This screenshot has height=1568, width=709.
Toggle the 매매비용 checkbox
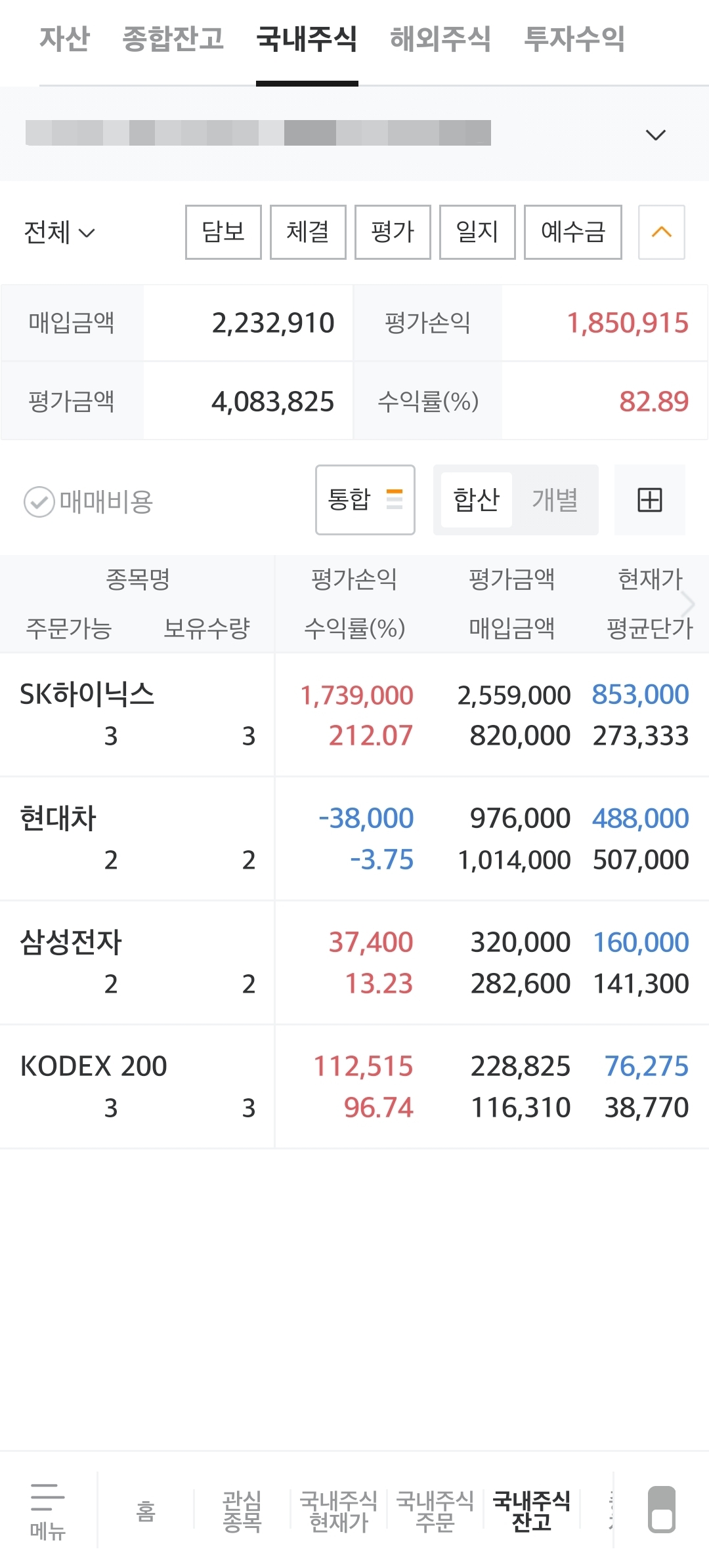tap(39, 502)
